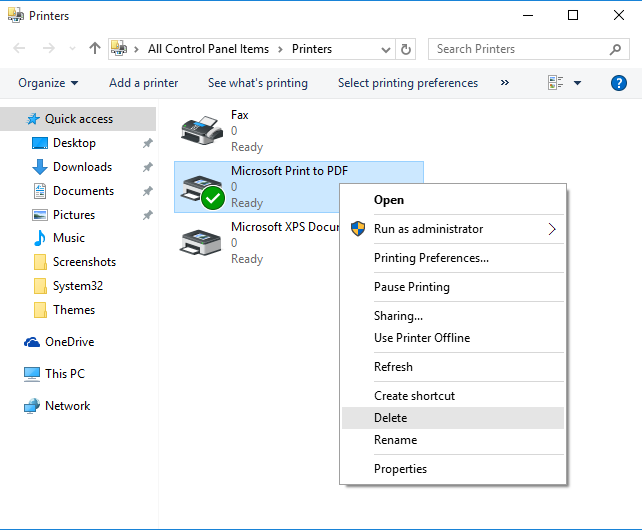
Task: Click the pin icon next to Desktop
Action: click(x=147, y=143)
